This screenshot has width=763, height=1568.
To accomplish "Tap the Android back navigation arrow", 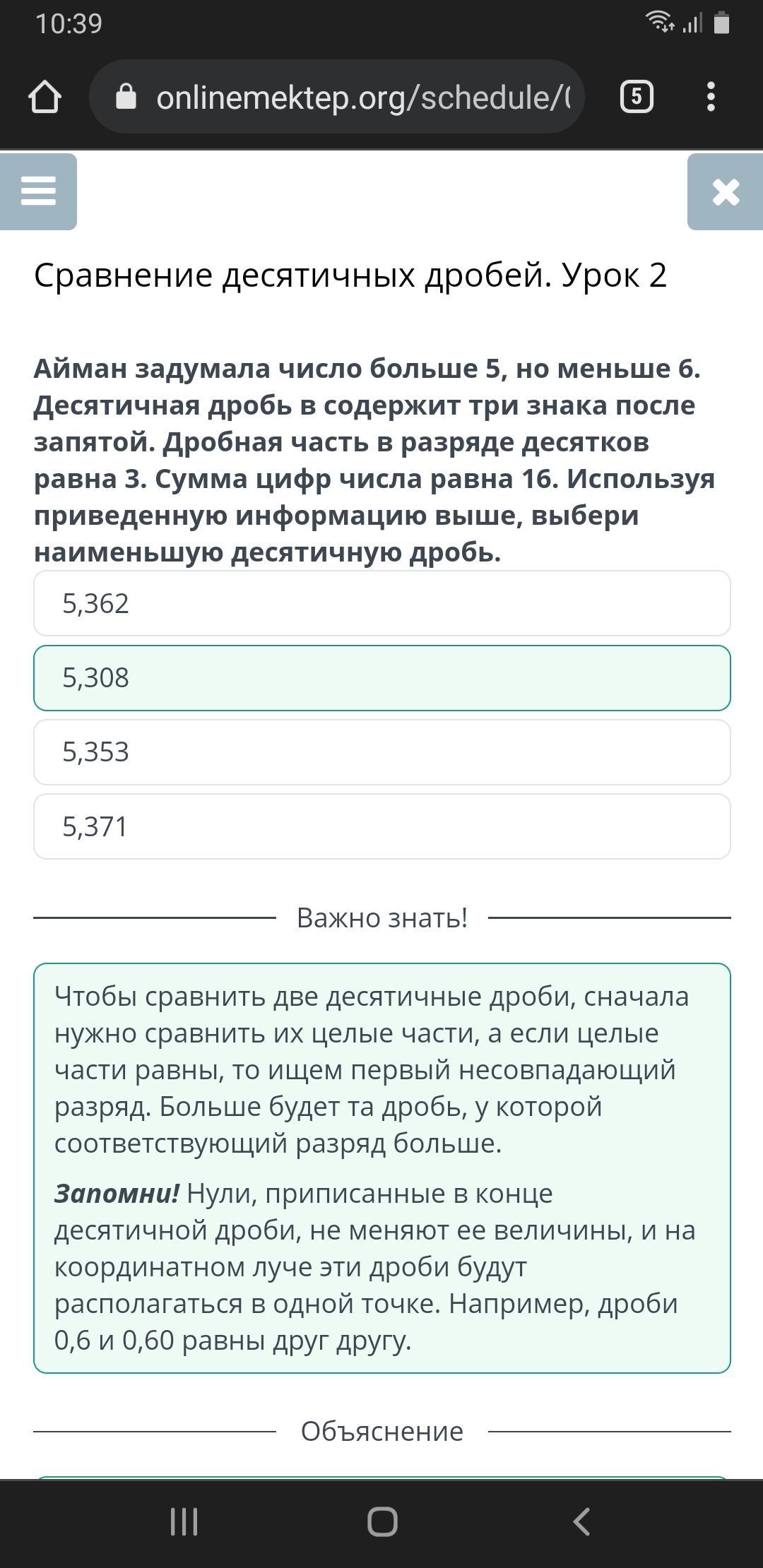I will 581,1521.
